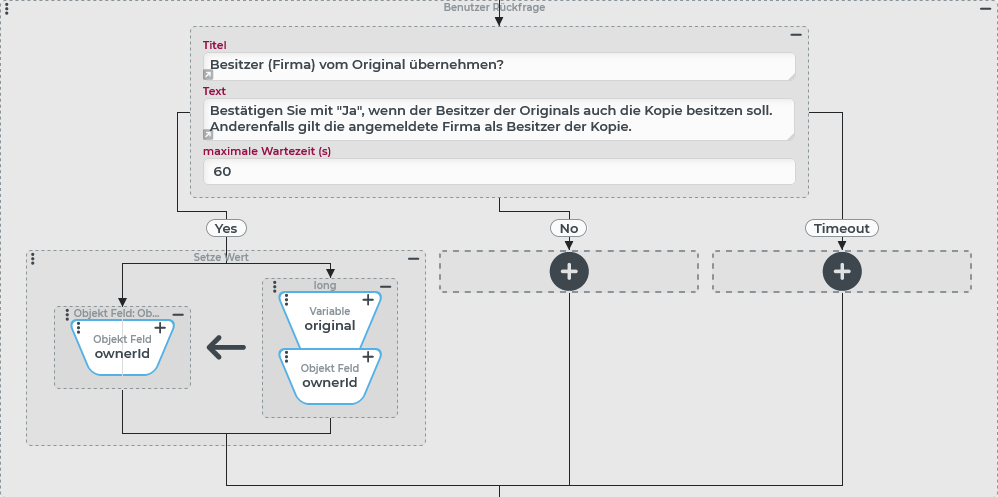Open the link icon below the Text field
This screenshot has width=998, height=497.
click(208, 134)
